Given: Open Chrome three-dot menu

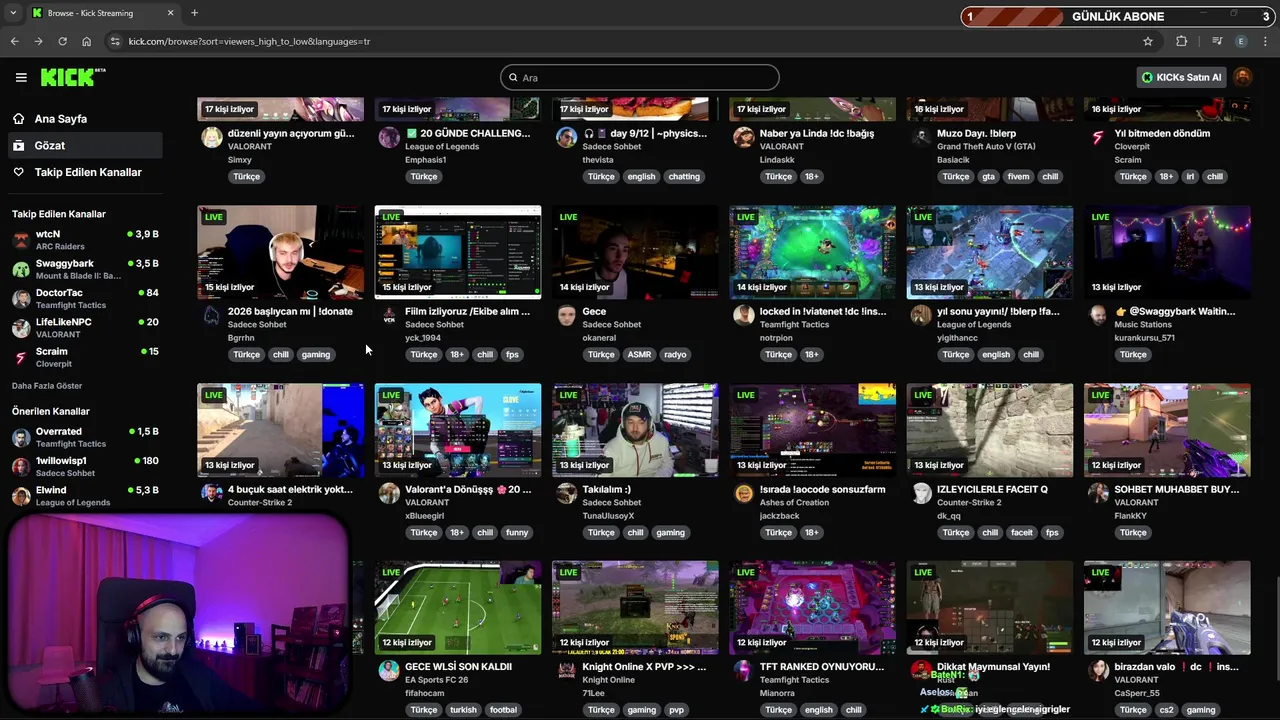Looking at the screenshot, I should [1266, 41].
